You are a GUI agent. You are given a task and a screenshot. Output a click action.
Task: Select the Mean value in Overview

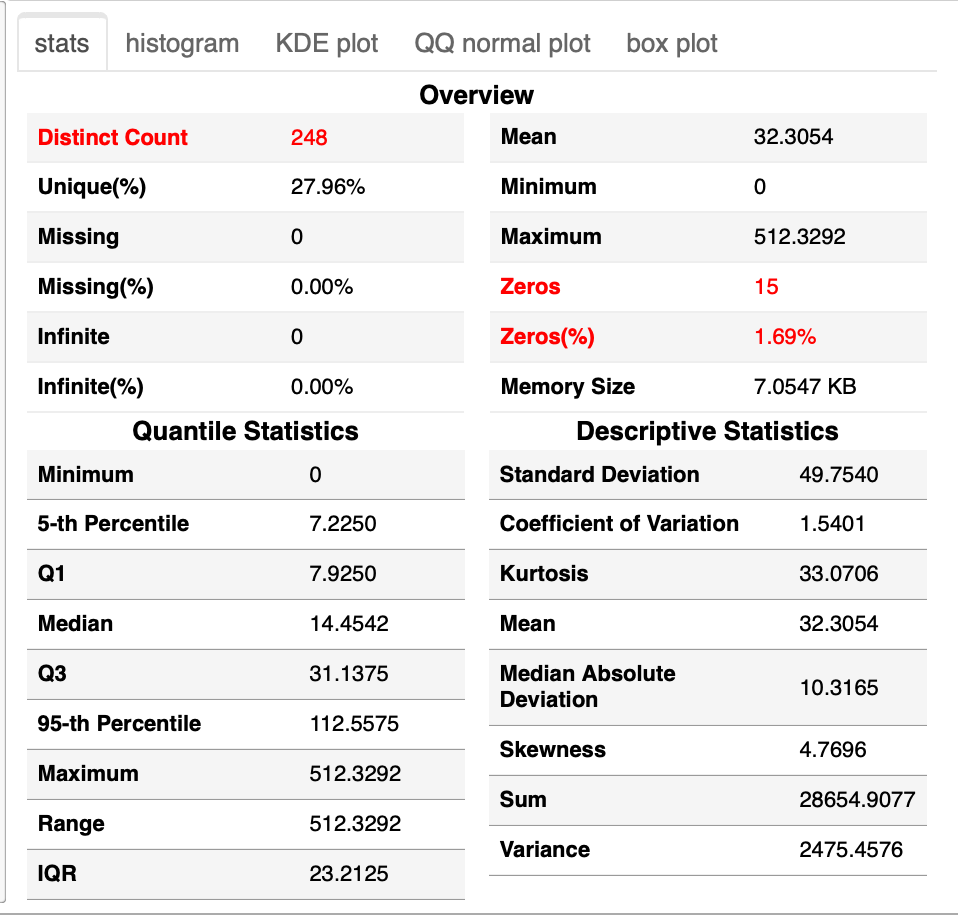(x=786, y=137)
